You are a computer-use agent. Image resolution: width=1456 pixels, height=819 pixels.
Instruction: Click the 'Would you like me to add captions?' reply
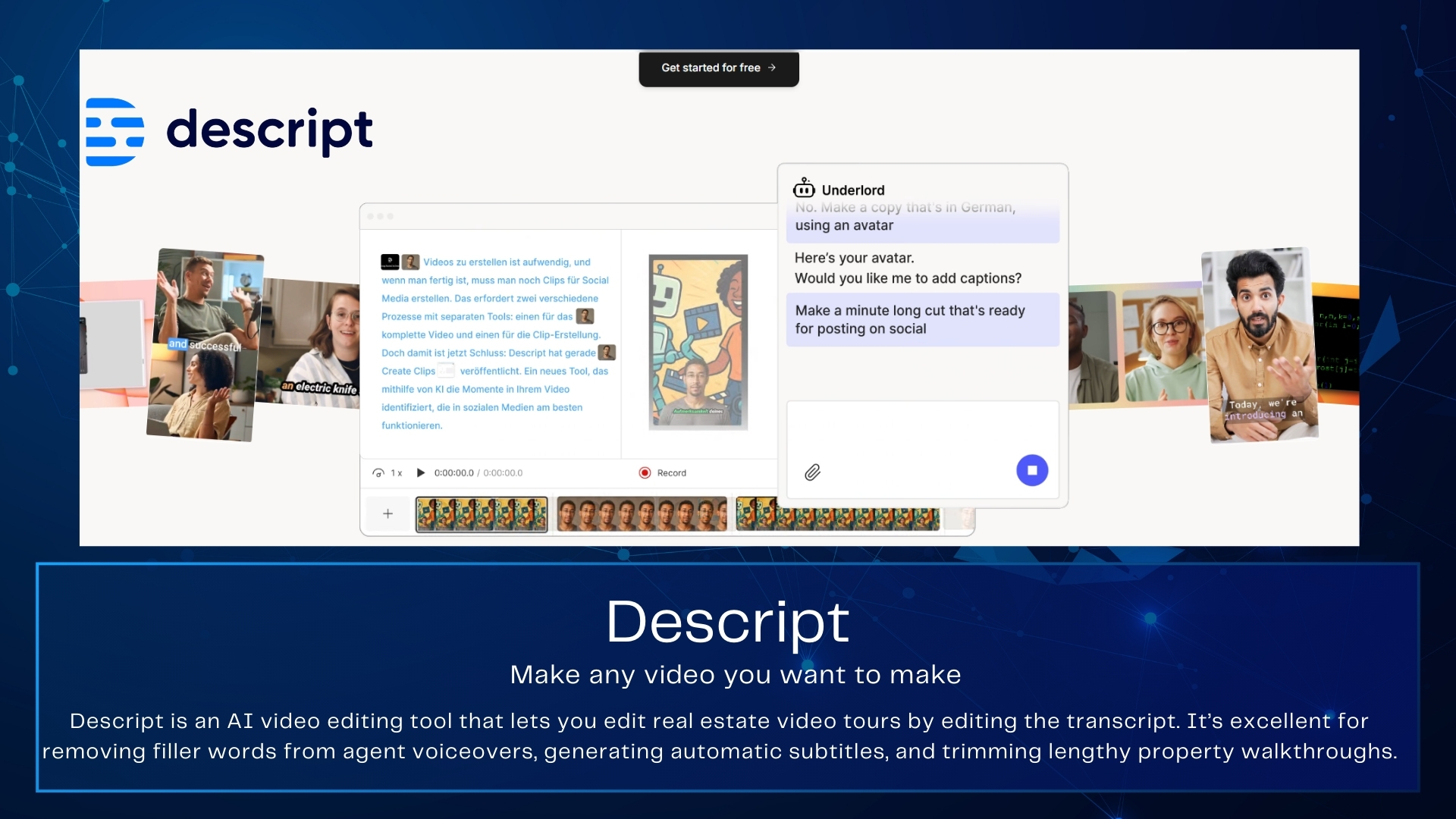(908, 278)
